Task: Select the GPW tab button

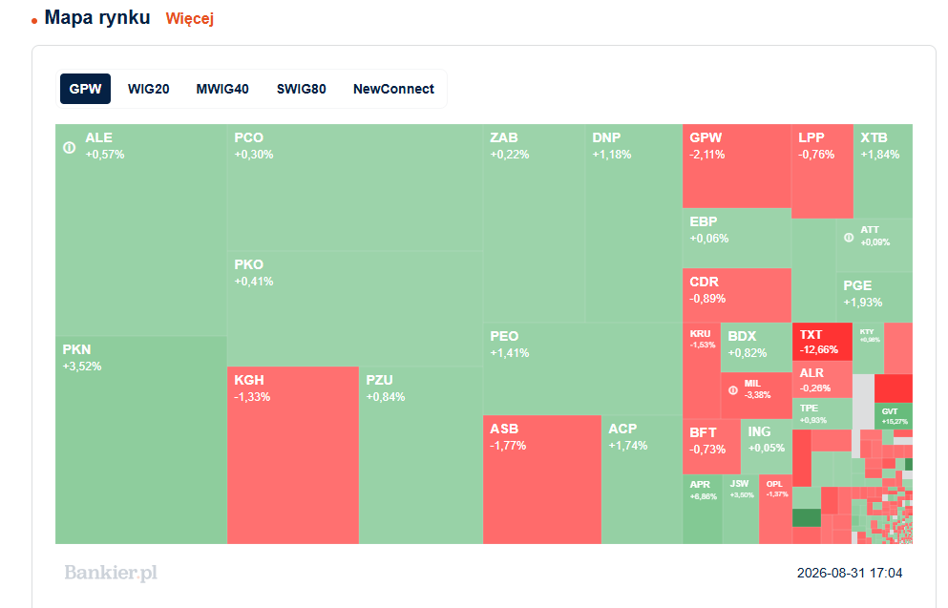Action: pyautogui.click(x=85, y=89)
